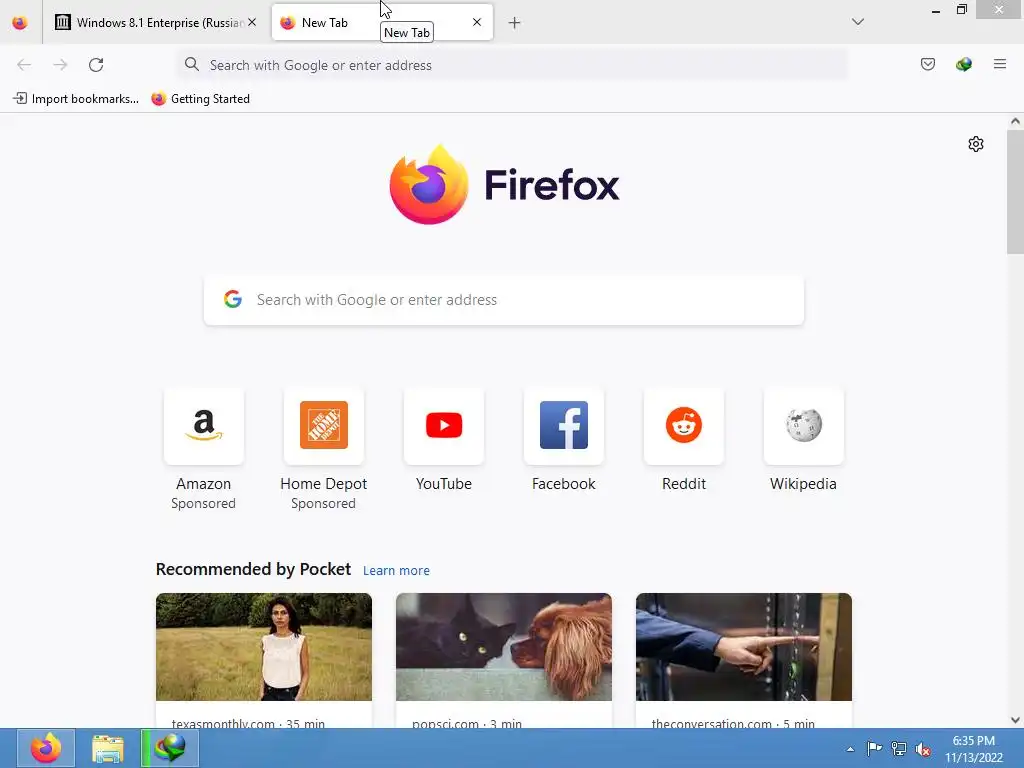Image resolution: width=1024 pixels, height=768 pixels.
Task: Reload the current page
Action: click(x=96, y=65)
